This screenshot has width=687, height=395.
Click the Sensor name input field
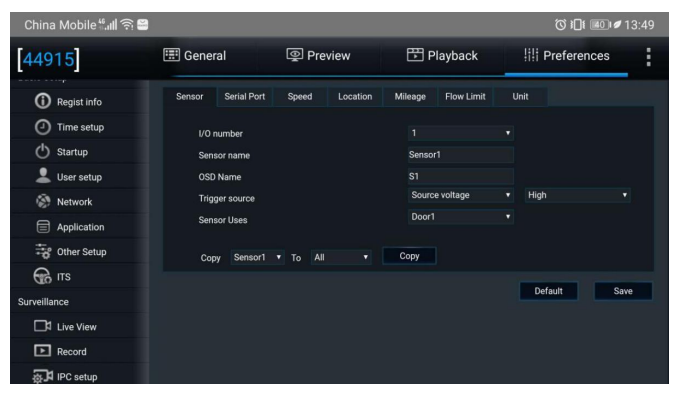point(460,155)
